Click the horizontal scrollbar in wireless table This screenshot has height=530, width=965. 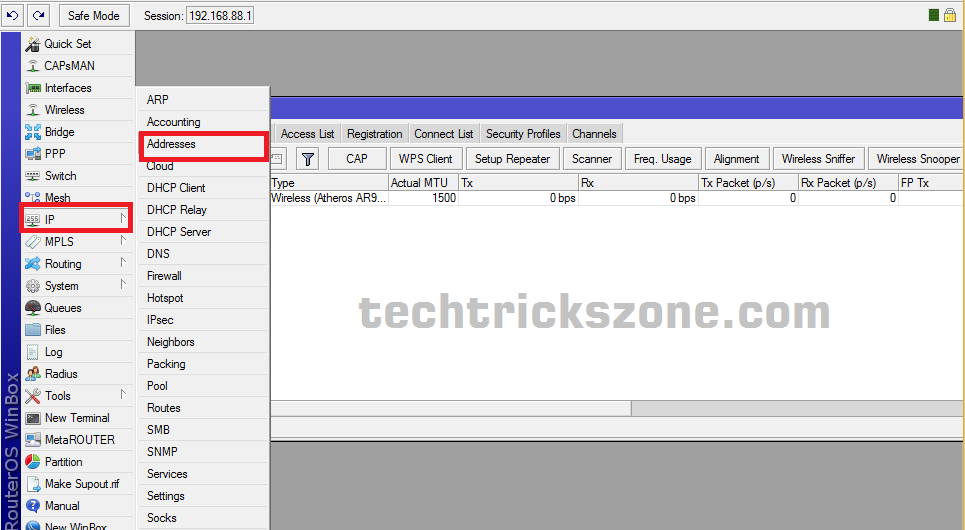click(x=617, y=408)
